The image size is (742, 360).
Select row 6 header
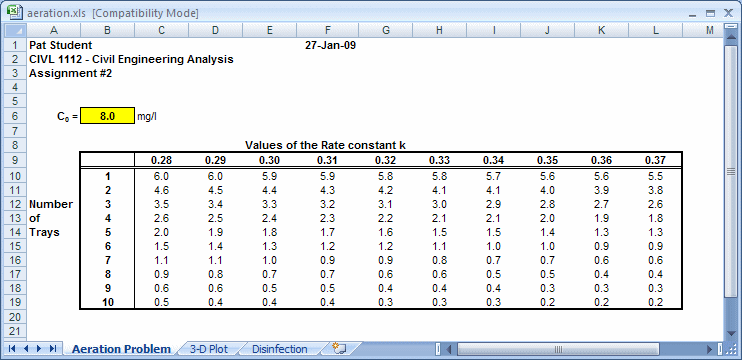tap(15, 116)
